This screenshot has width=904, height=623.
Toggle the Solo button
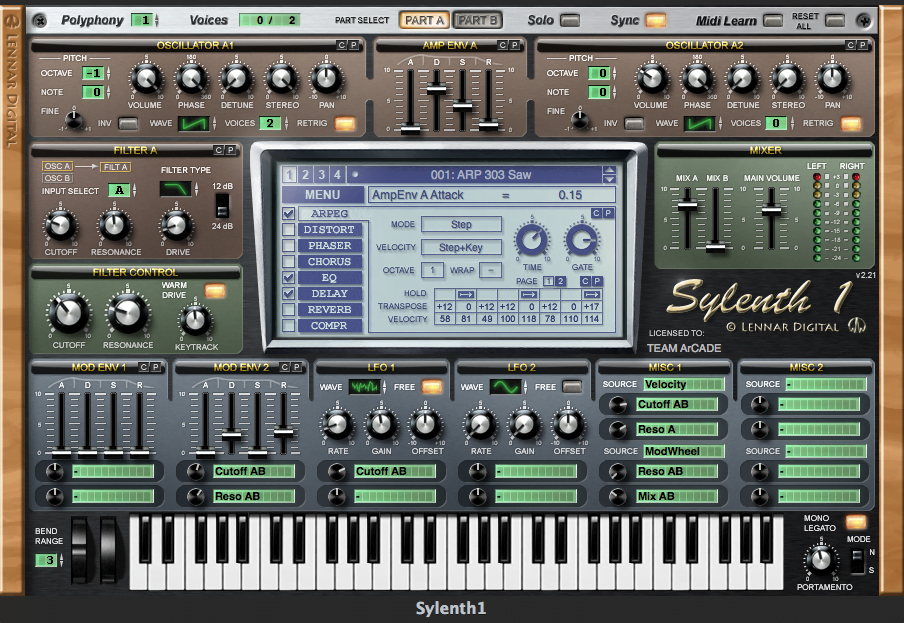(x=570, y=21)
